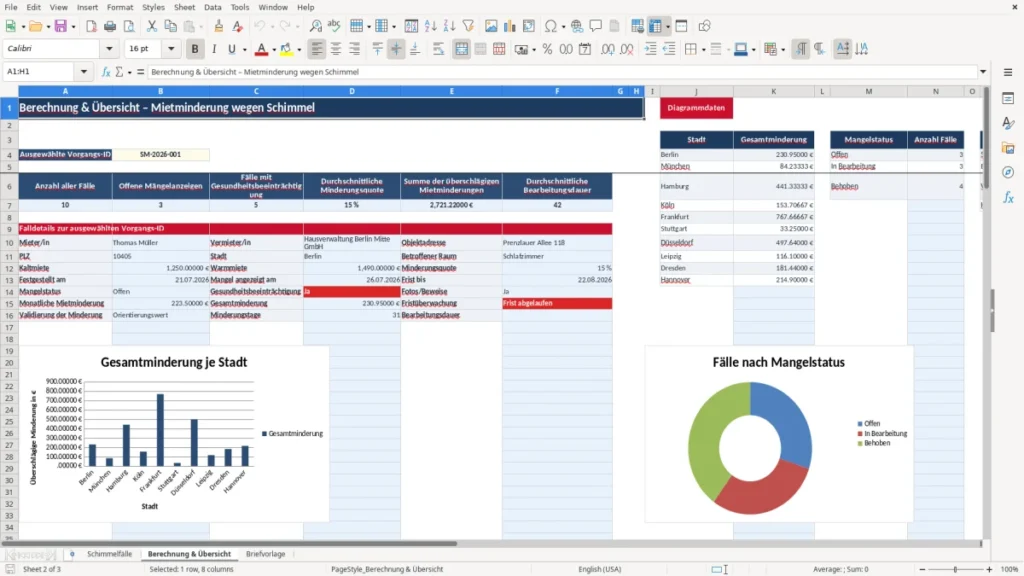Open sidebar Navigator deck
The image size is (1024, 576).
(1008, 173)
